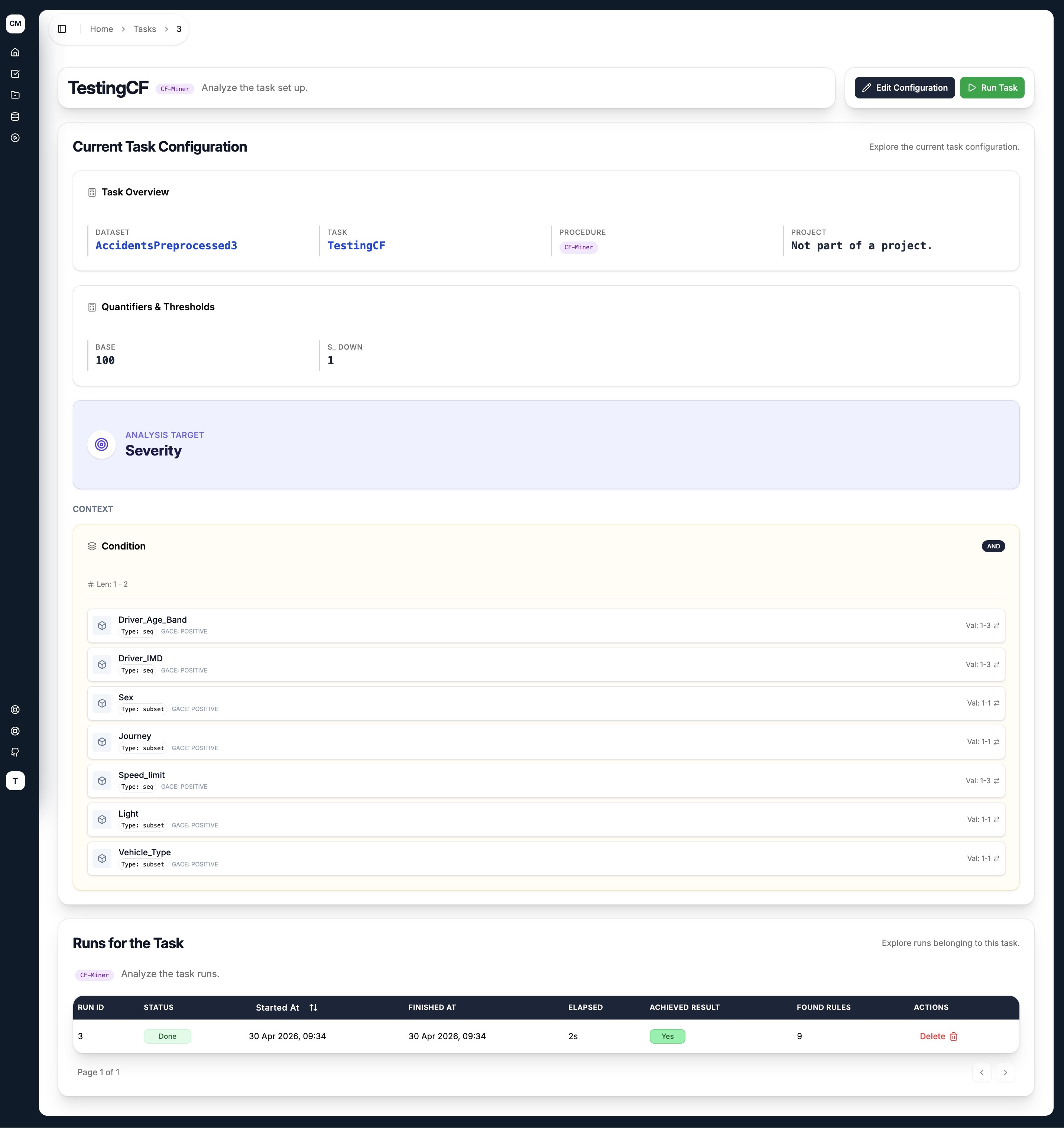Open the Tasks checkbox icon in sidebar
The width and height of the screenshot is (1064, 1128).
(15, 74)
